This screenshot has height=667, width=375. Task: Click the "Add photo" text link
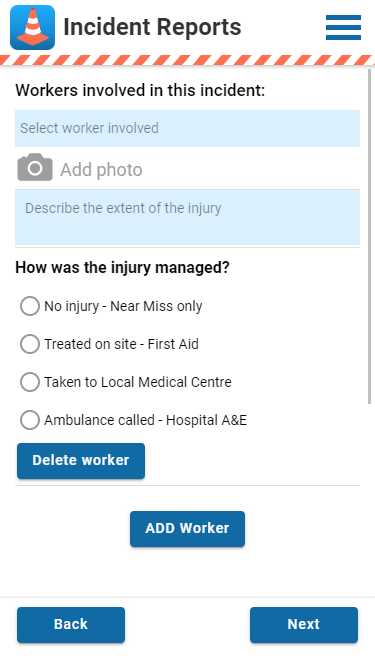[101, 170]
